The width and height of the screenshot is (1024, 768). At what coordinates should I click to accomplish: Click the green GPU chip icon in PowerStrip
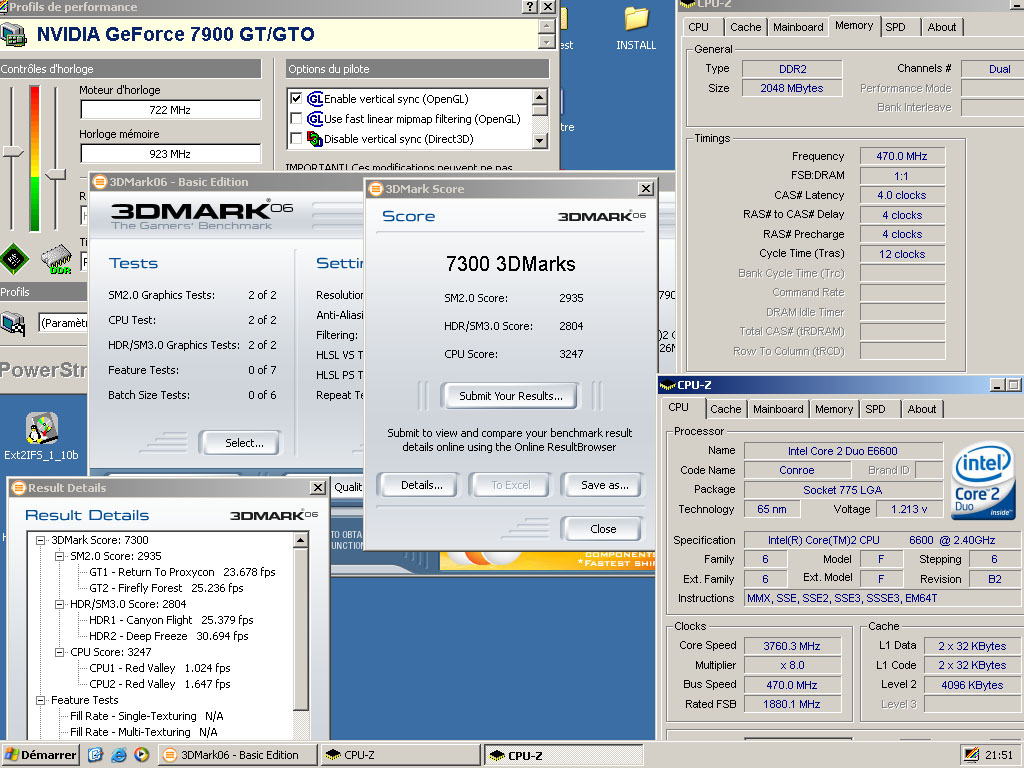point(14,259)
